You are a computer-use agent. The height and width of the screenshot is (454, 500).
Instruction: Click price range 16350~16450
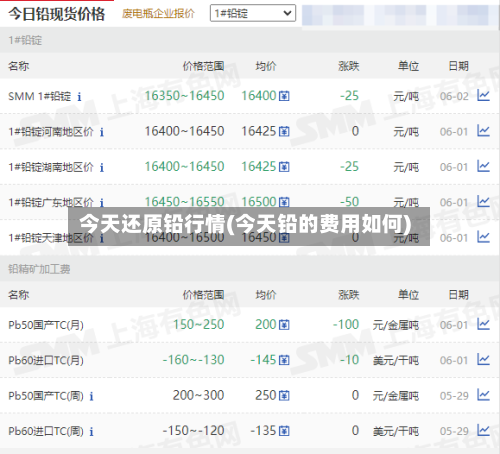tap(184, 96)
